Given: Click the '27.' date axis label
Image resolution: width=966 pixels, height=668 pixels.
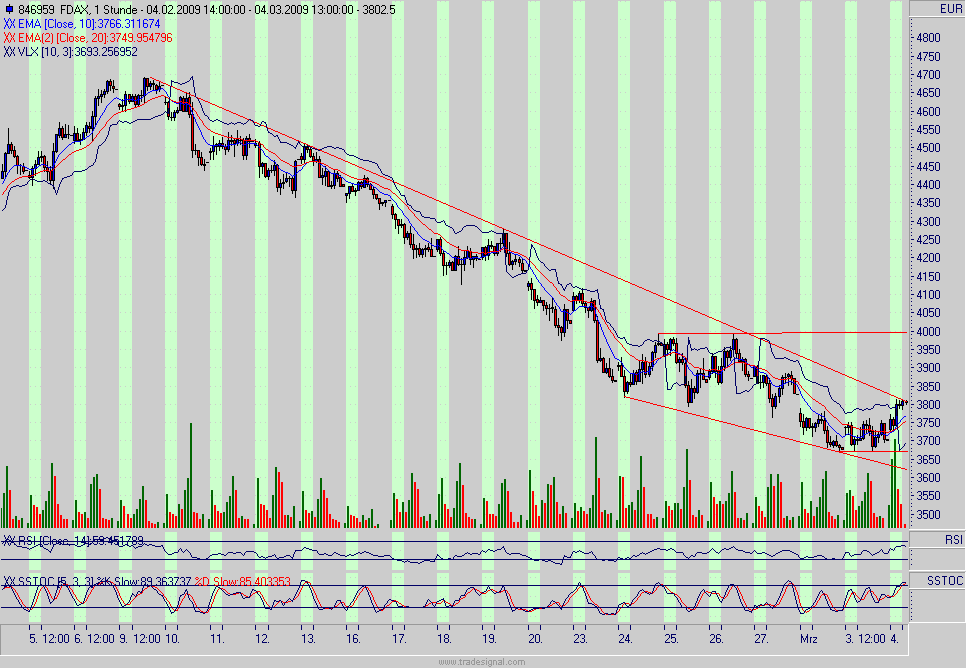Looking at the screenshot, I should pyautogui.click(x=761, y=638).
